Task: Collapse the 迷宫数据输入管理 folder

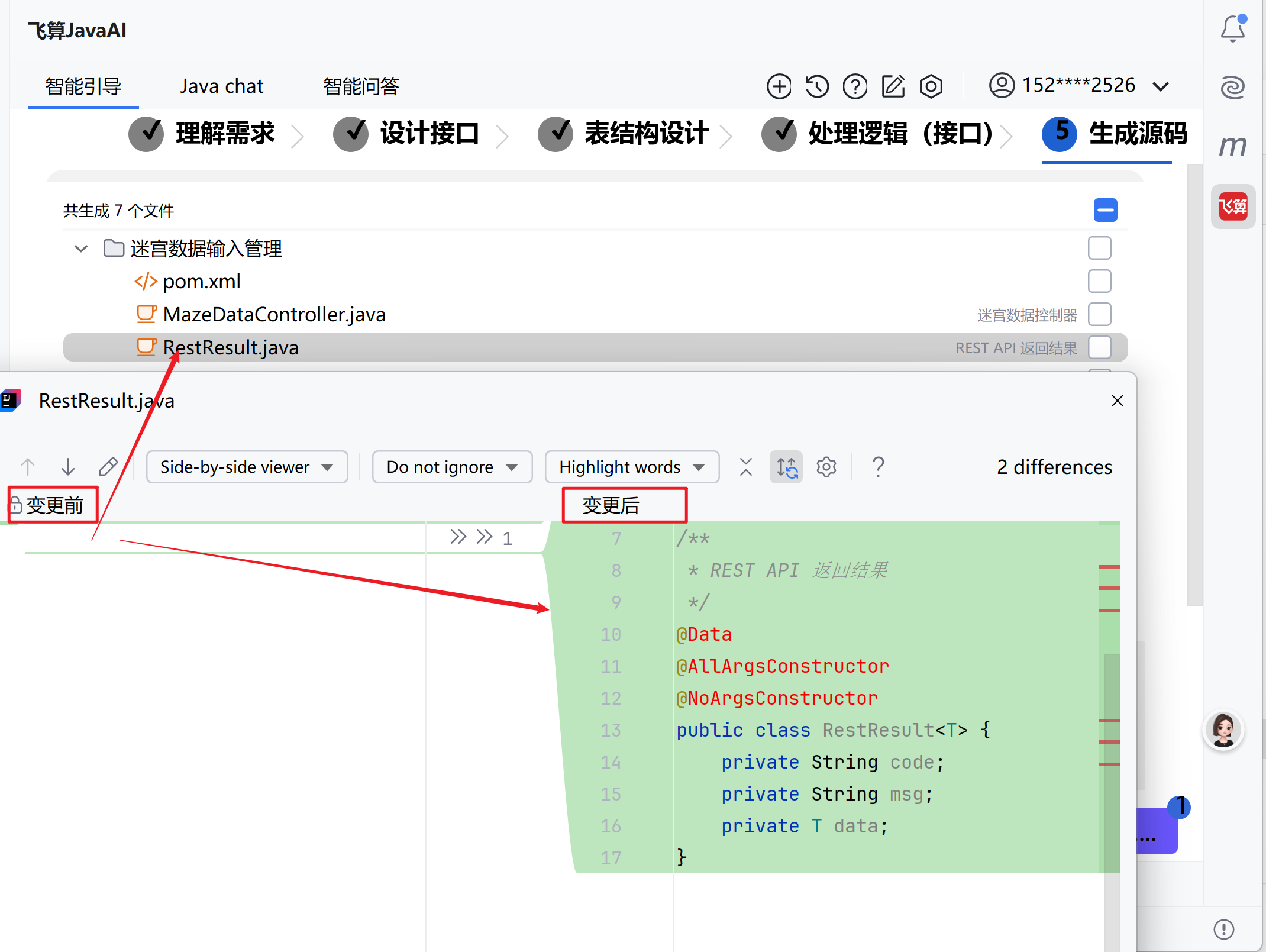Action: tap(81, 249)
